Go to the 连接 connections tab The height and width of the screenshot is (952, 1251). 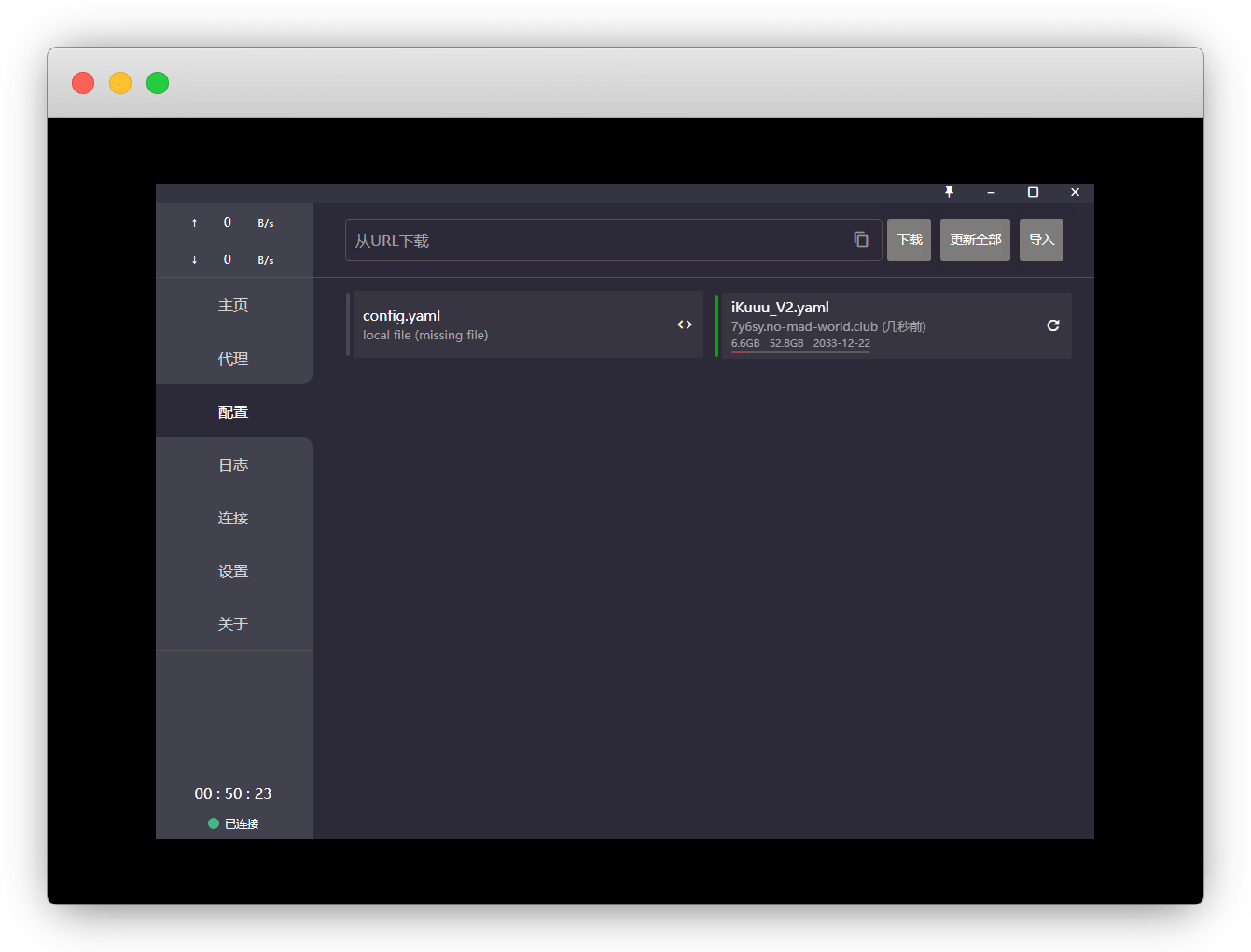tap(233, 517)
